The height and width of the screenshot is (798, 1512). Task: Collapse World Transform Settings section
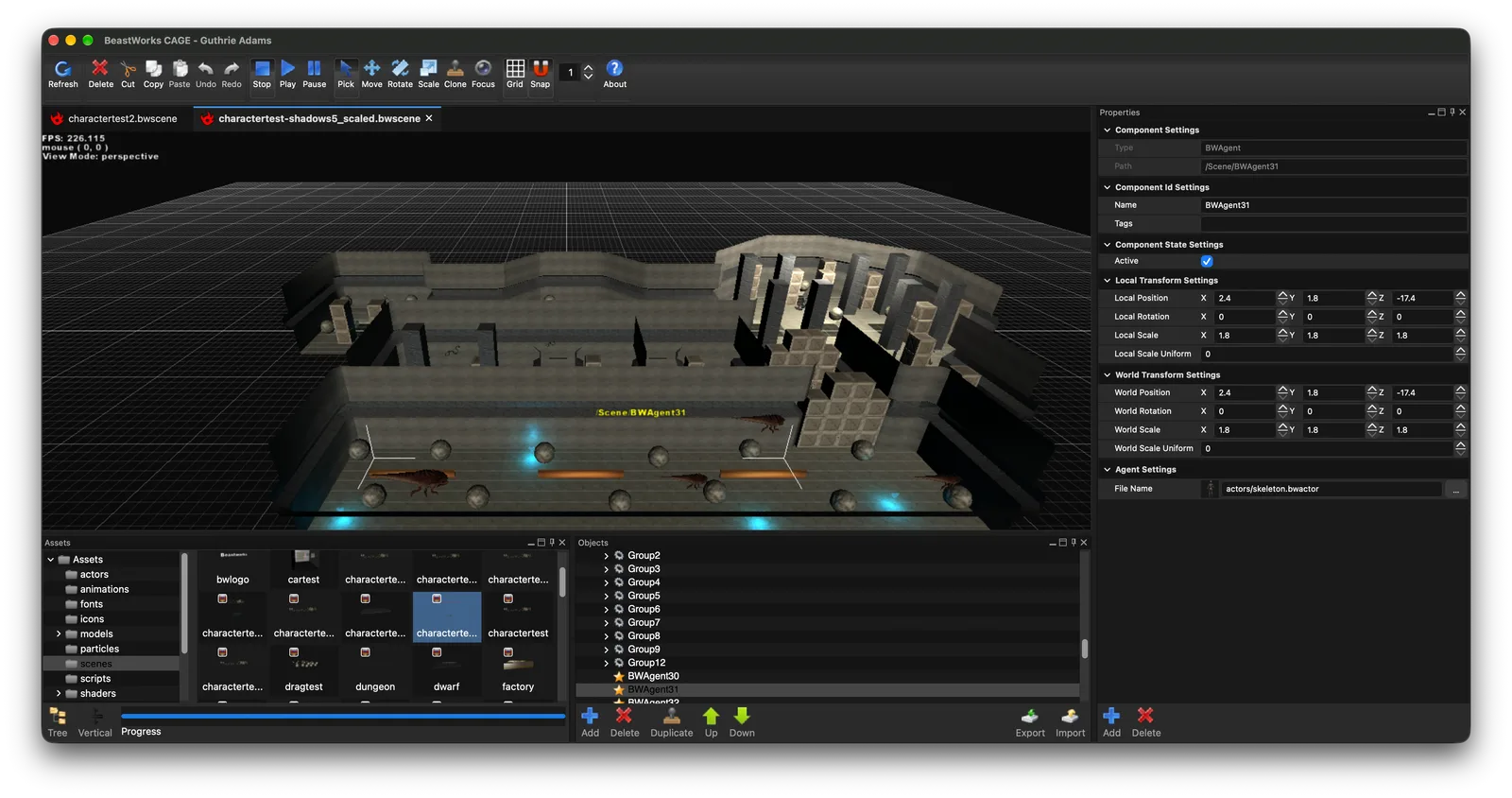click(x=1108, y=375)
